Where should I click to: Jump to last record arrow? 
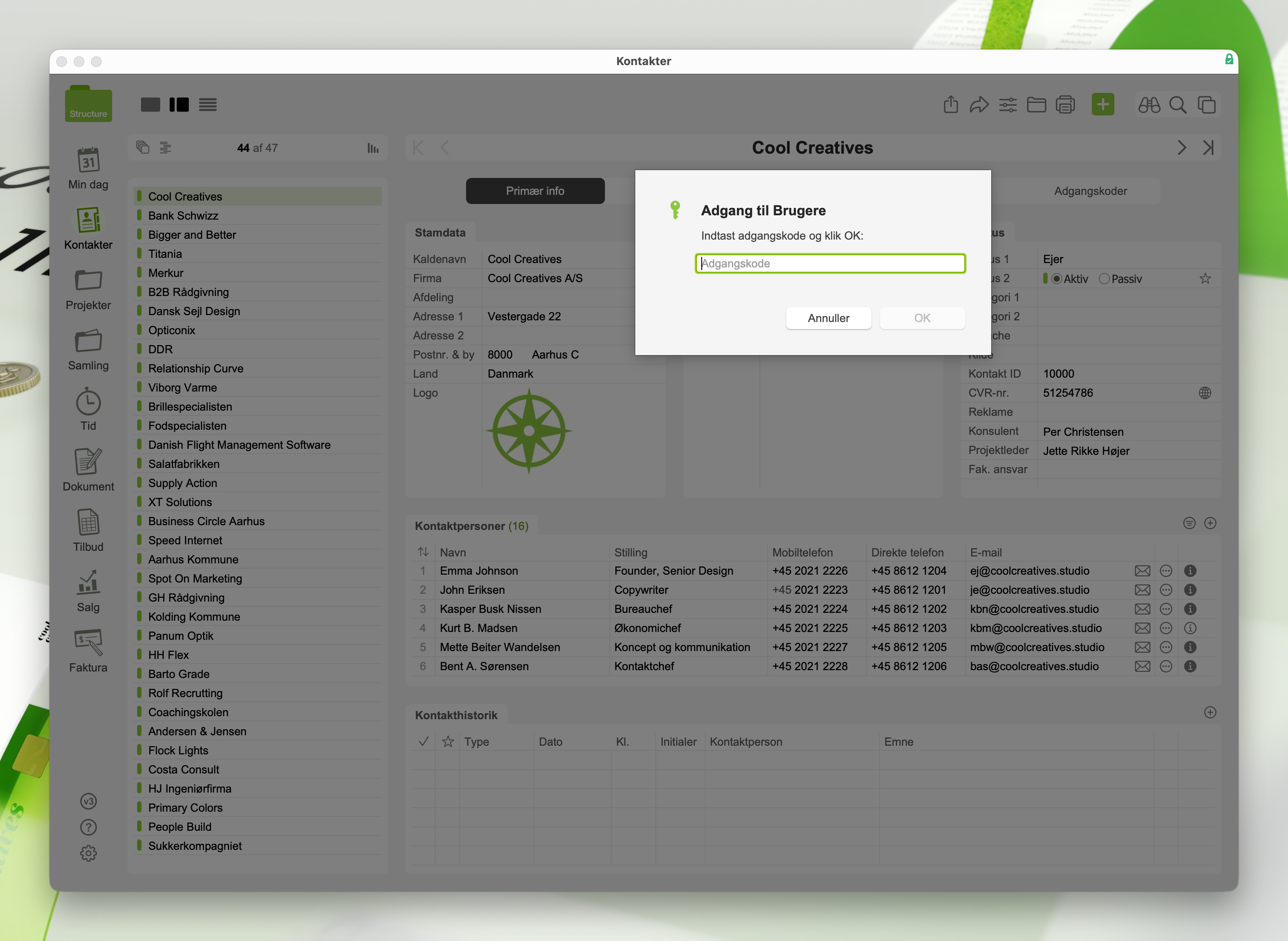tap(1208, 148)
